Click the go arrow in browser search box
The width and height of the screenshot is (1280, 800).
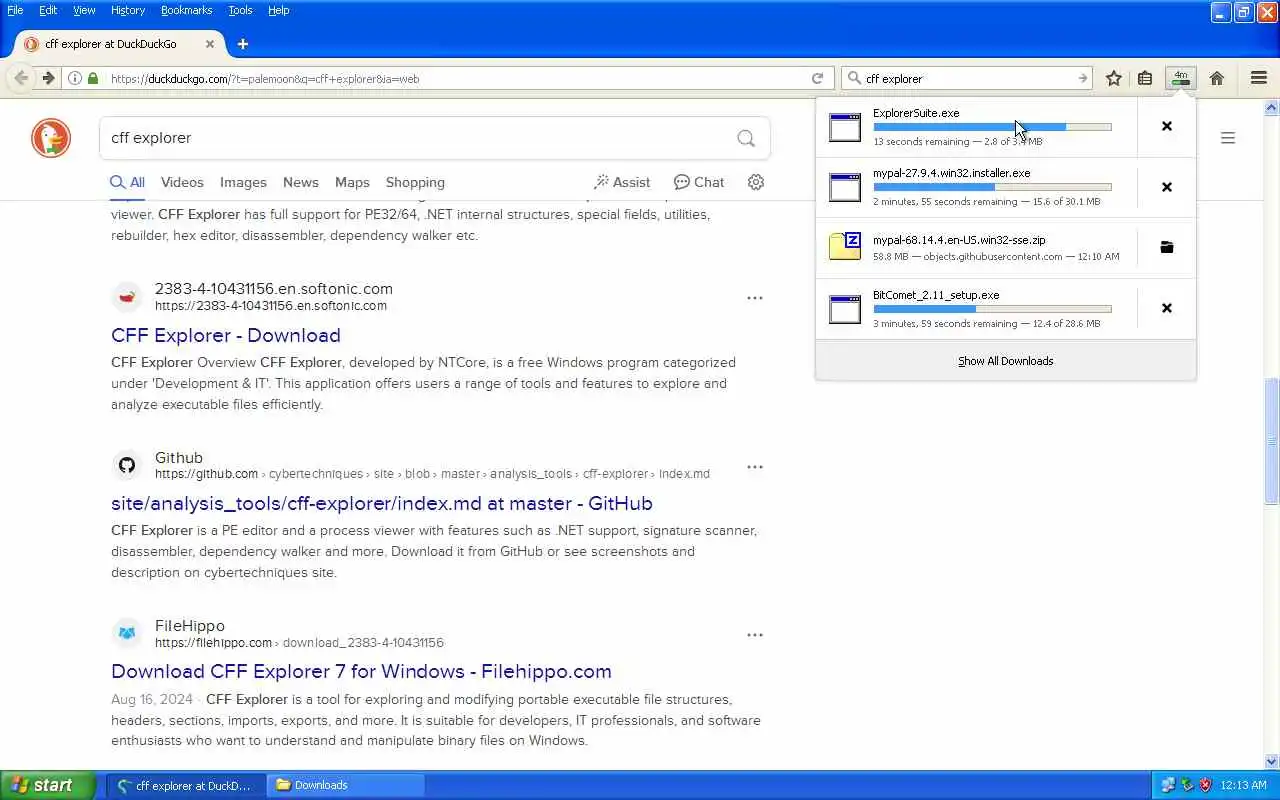1082,78
